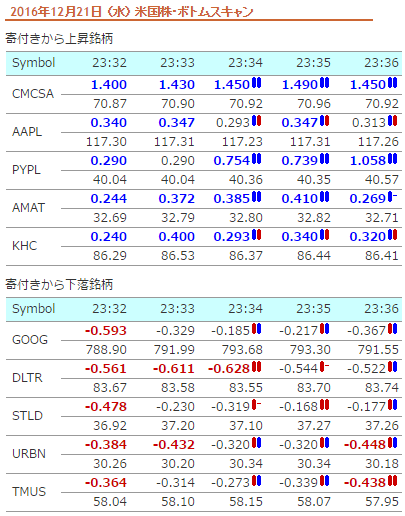Click candlestick icon beside STLD -0.177
405x516 pixels.
(x=392, y=405)
